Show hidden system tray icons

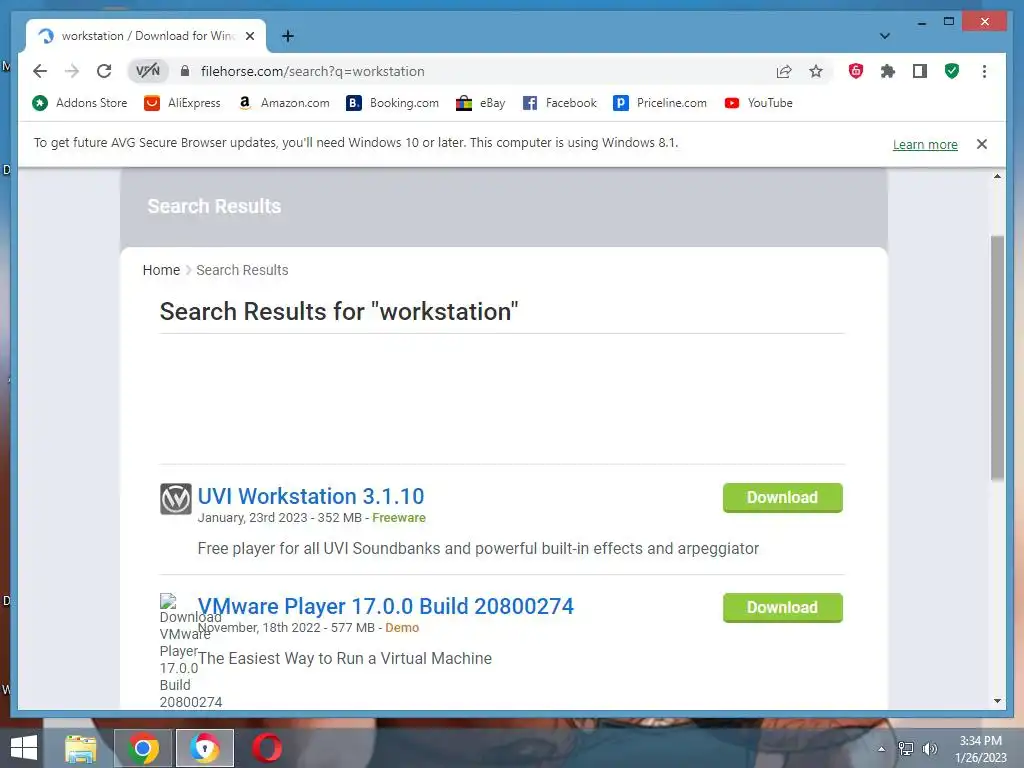pyautogui.click(x=881, y=749)
